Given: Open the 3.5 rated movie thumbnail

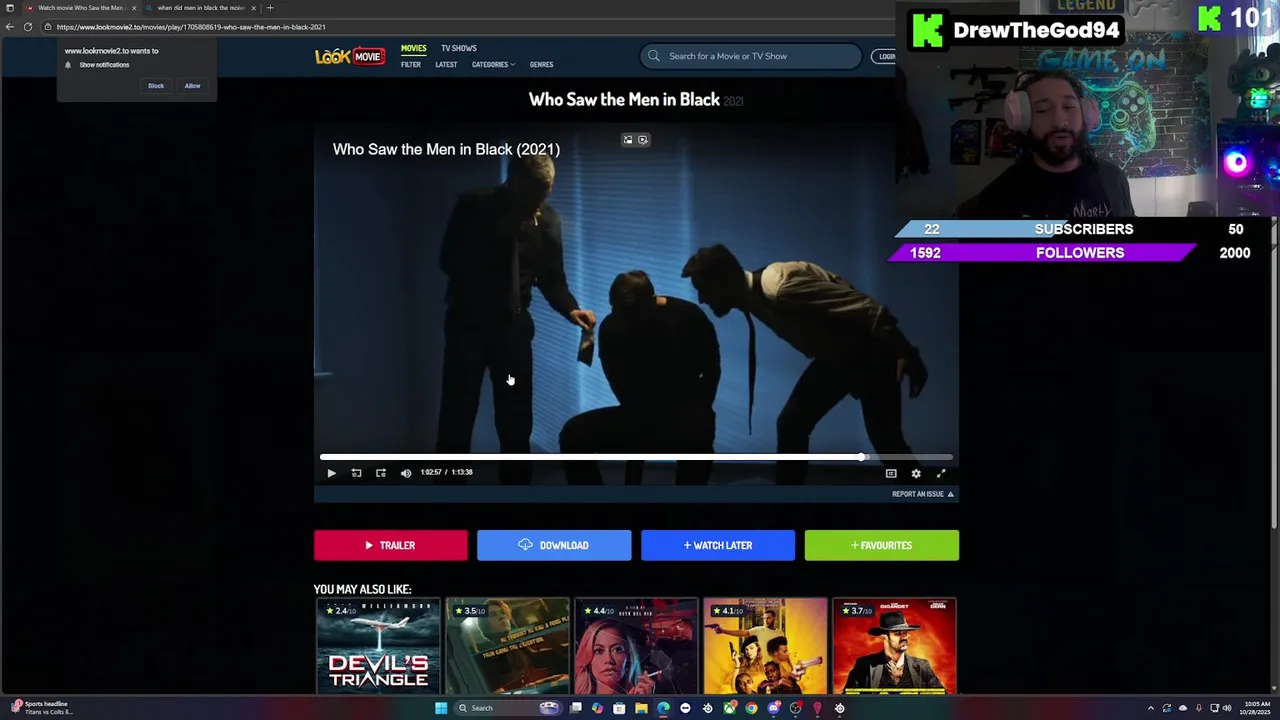Looking at the screenshot, I should click(x=507, y=646).
